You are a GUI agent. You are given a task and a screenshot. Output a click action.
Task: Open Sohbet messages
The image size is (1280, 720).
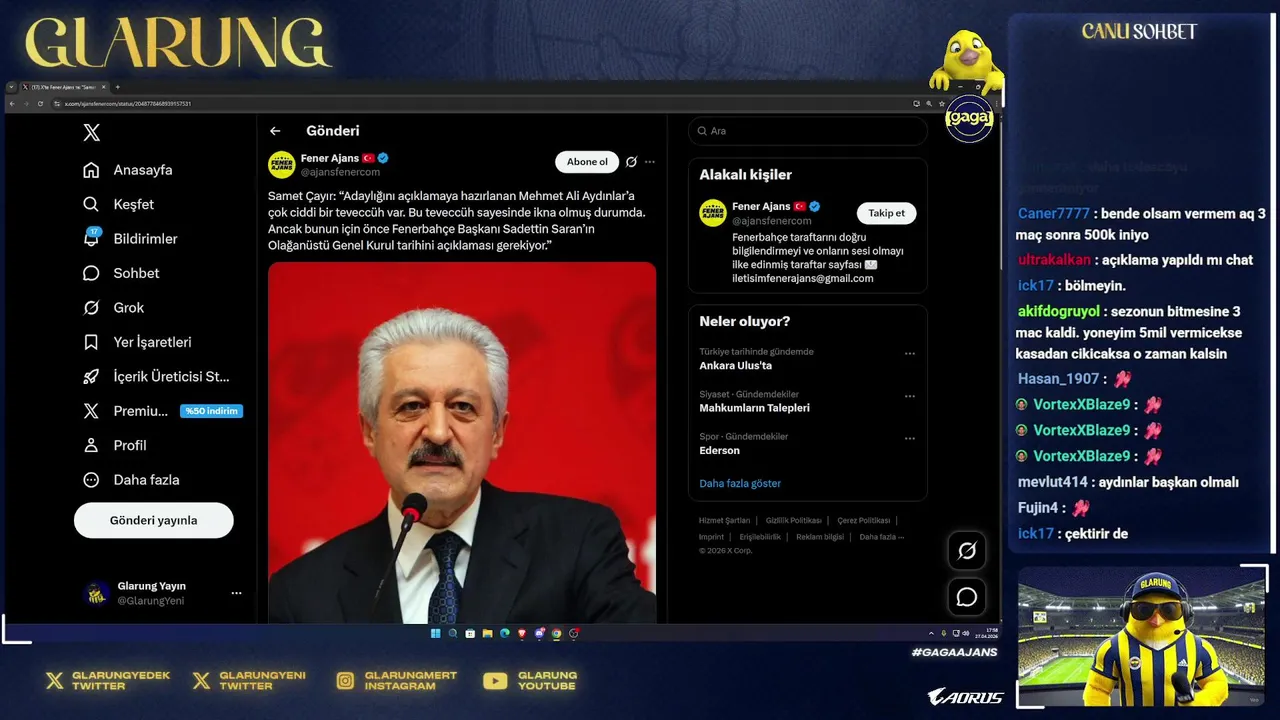tap(121, 273)
